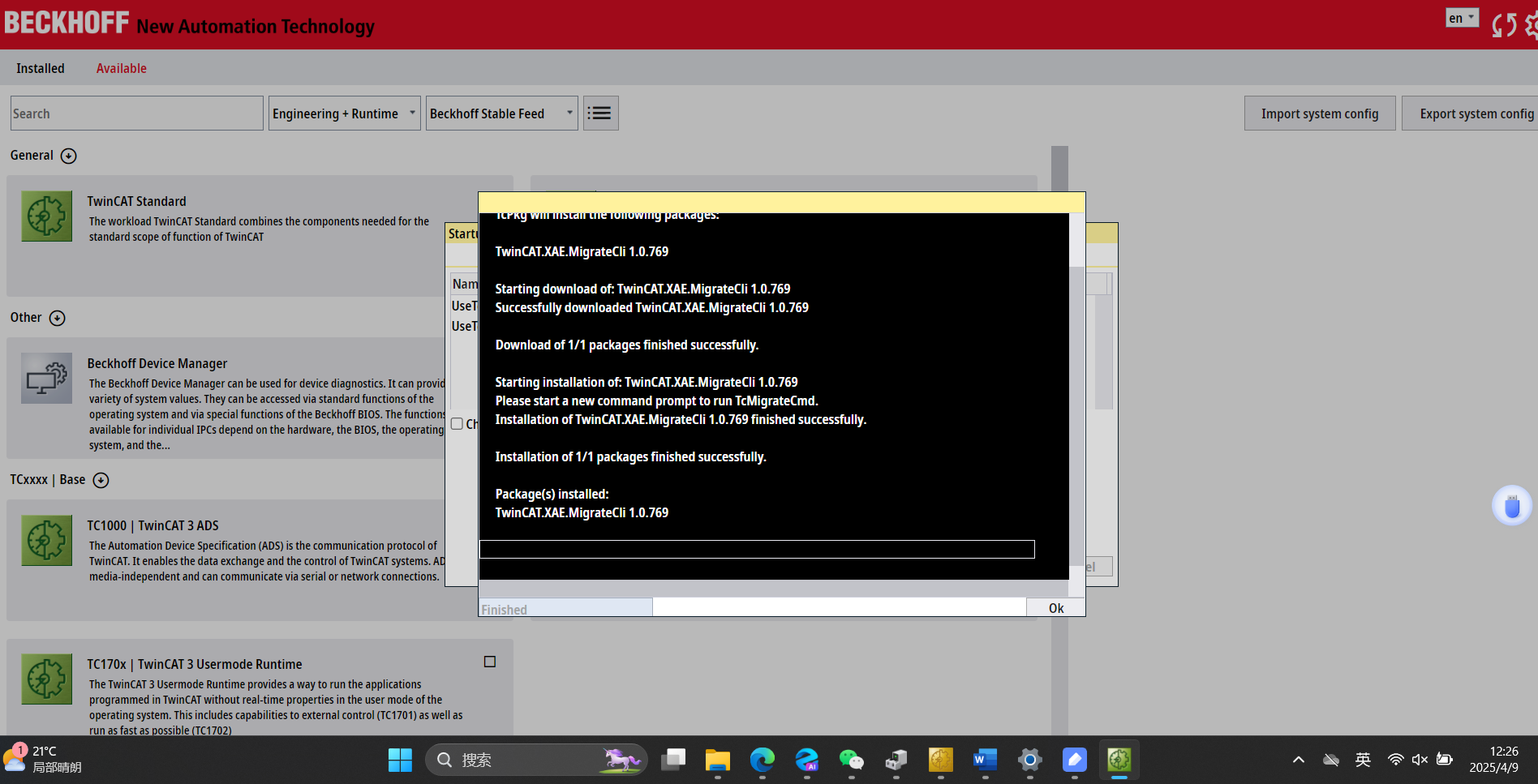Open Microsoft Word from the taskbar
The height and width of the screenshot is (784, 1538).
[x=986, y=760]
